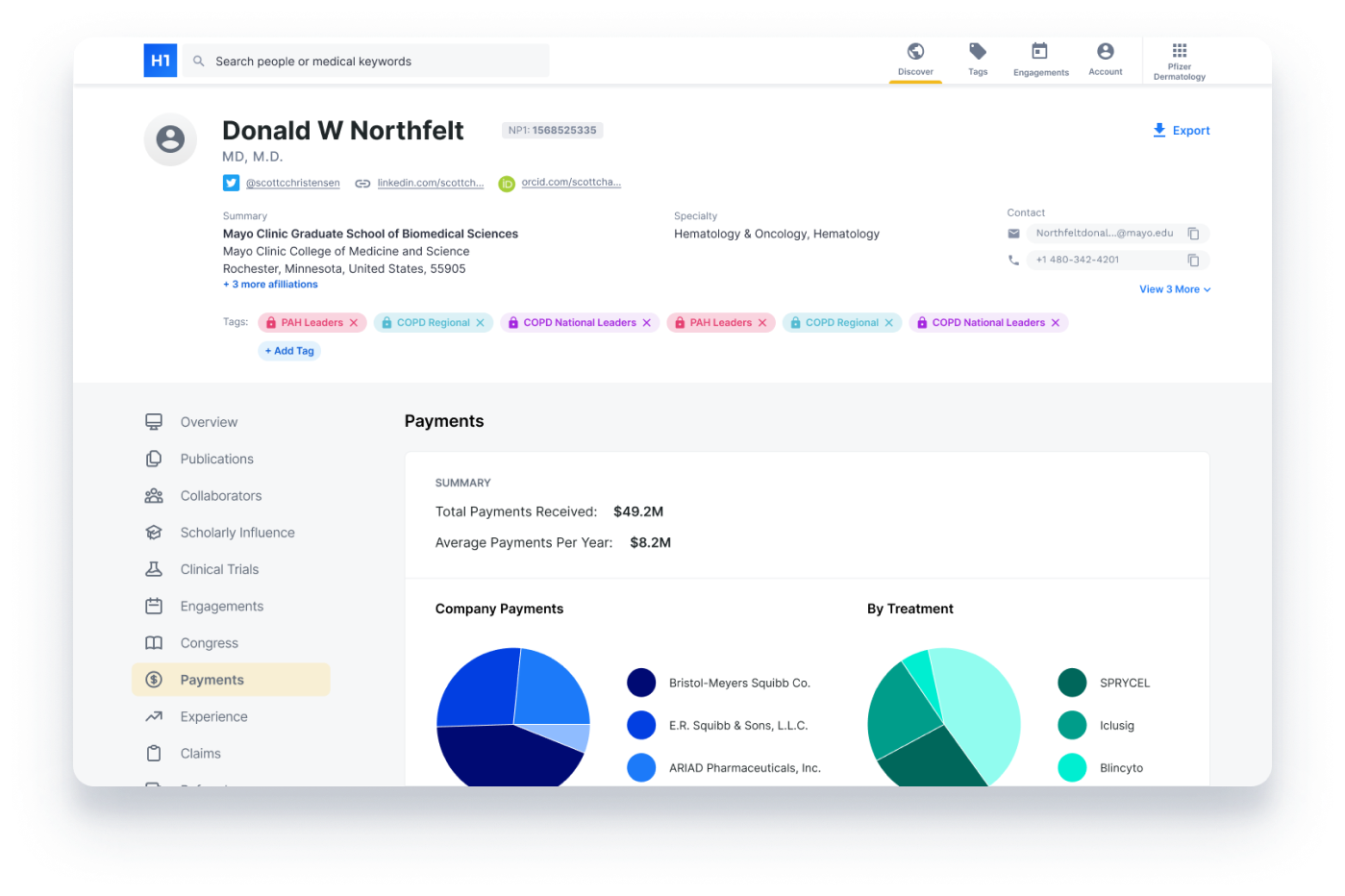Select the Iclusig legend swatch
Viewport: 1345px width, 896px height.
click(1072, 725)
